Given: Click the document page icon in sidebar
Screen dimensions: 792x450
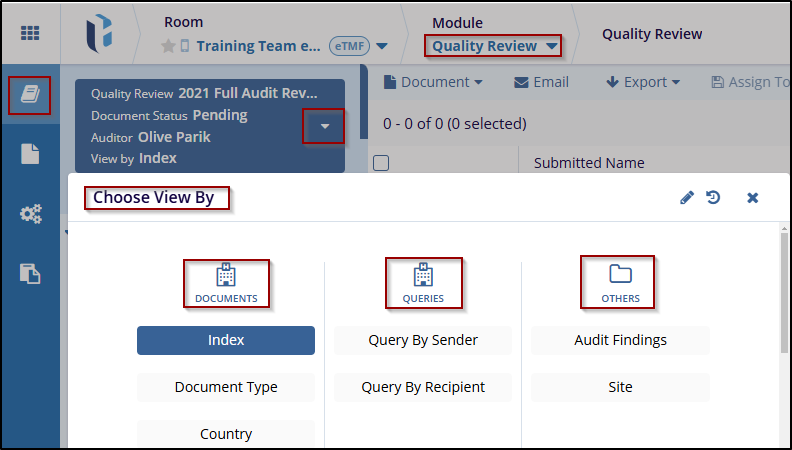Looking at the screenshot, I should 30,154.
